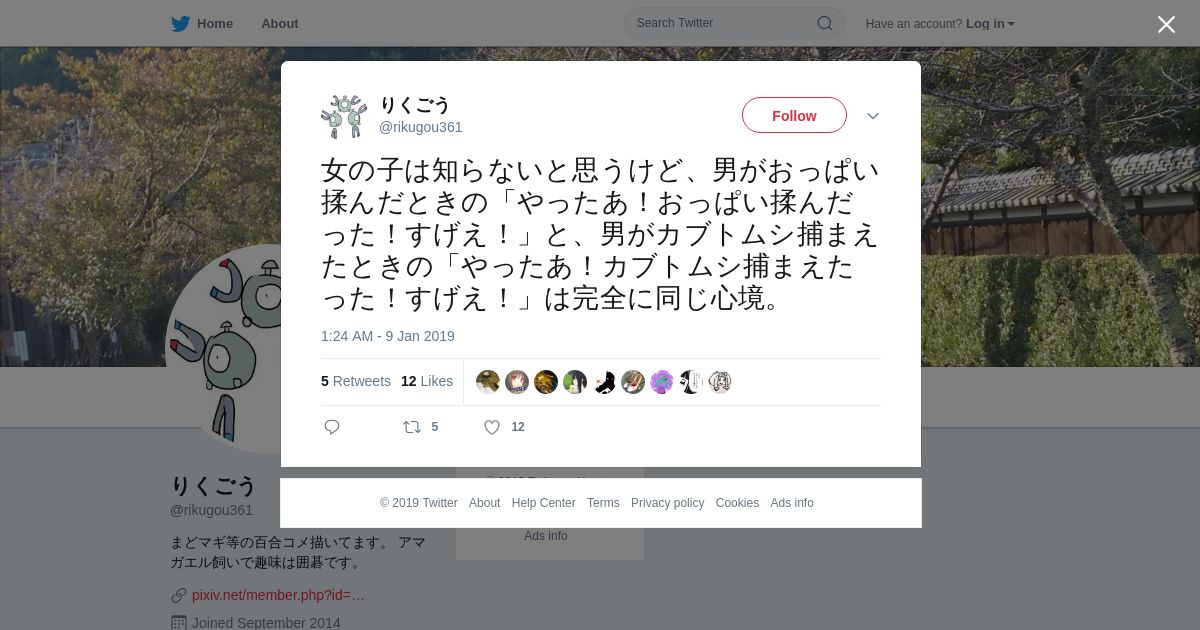
Task: Open the pixiv.net member profile link
Action: point(278,595)
